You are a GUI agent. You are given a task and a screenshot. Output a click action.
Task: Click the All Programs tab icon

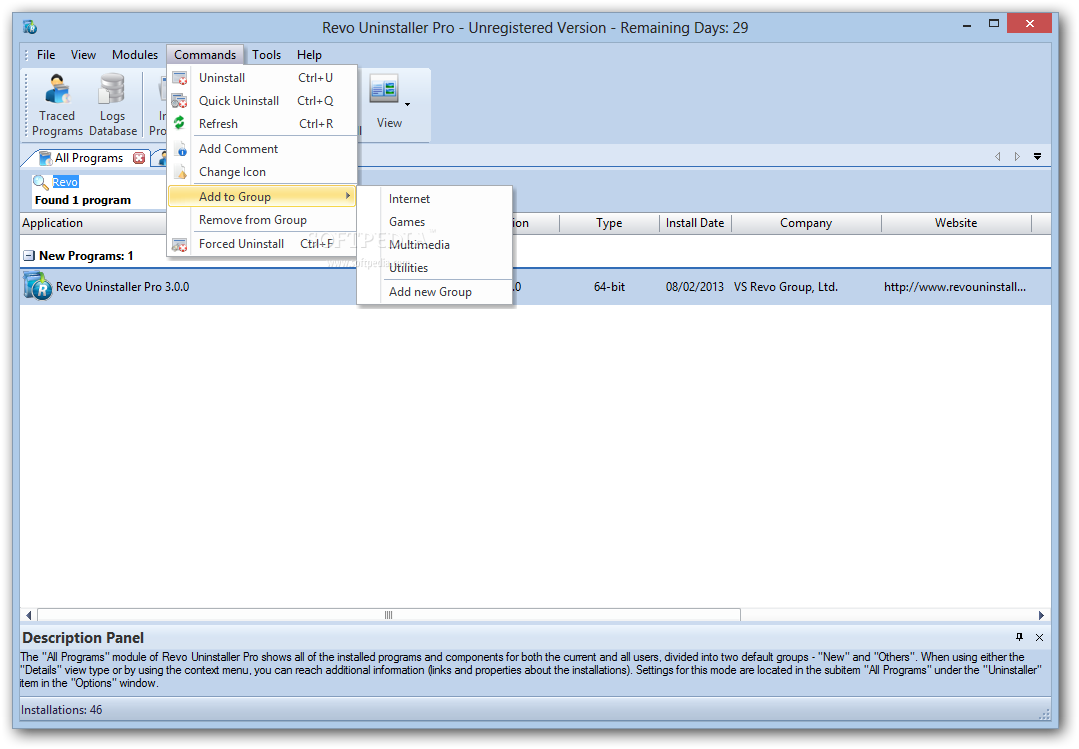(45, 158)
